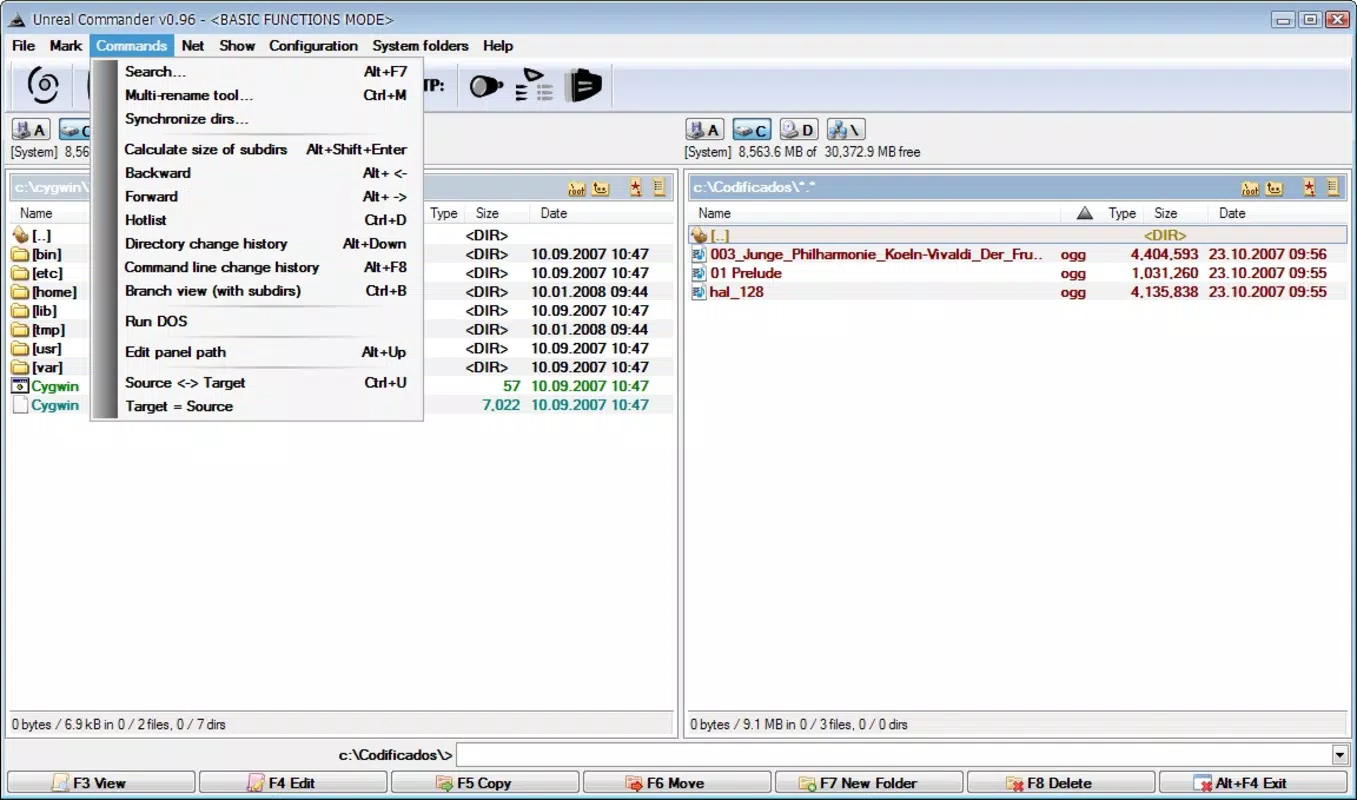Open the command line history dropdown
Image resolution: width=1357 pixels, height=800 pixels.
pyautogui.click(x=1340, y=755)
